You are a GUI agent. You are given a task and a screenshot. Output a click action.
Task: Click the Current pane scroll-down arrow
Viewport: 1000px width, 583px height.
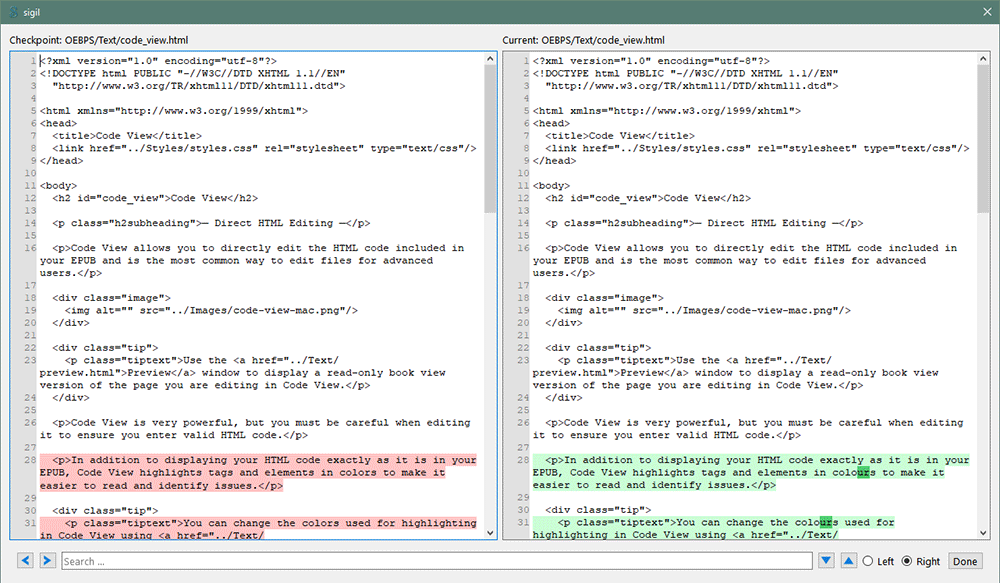(x=983, y=533)
